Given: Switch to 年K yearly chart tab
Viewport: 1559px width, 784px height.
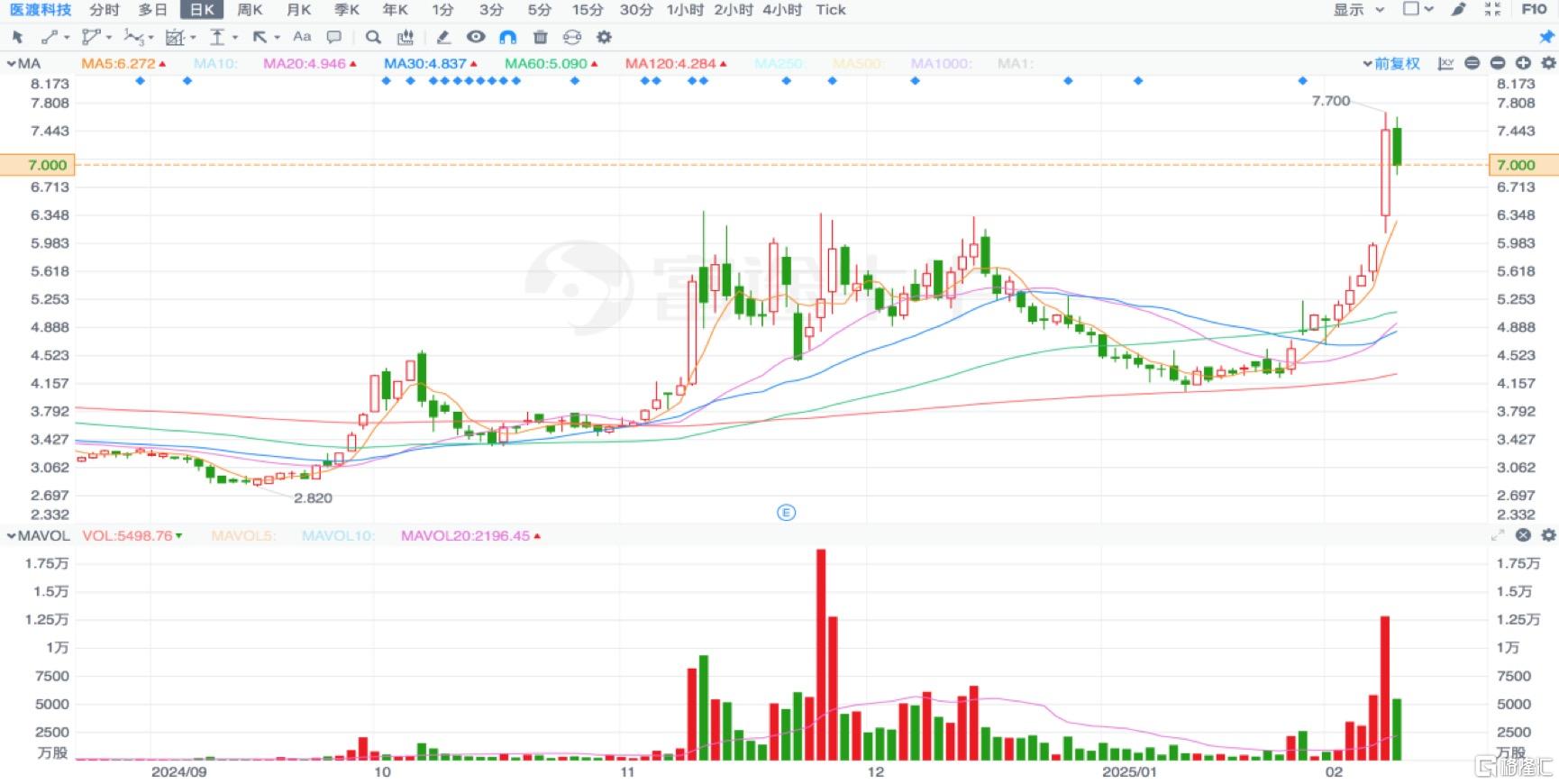Looking at the screenshot, I should coord(395,9).
